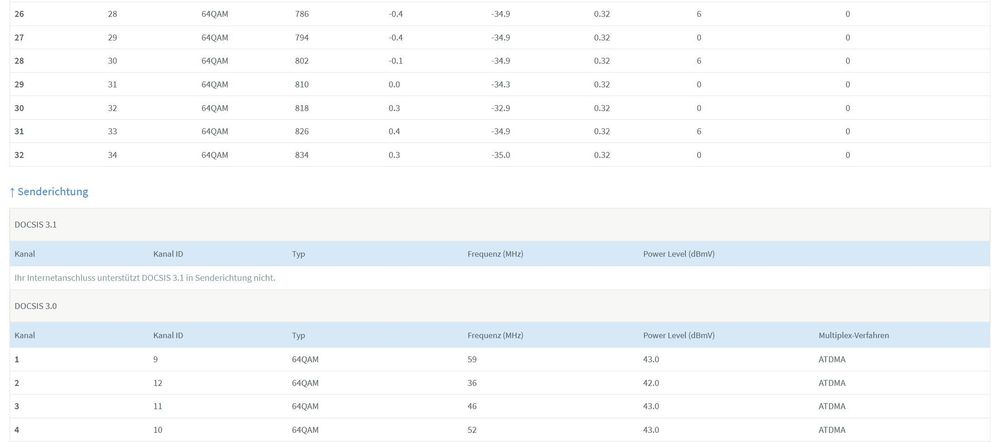This screenshot has height=446, width=999.
Task: Click the Multiplex-Verfahren column header
Action: point(853,335)
